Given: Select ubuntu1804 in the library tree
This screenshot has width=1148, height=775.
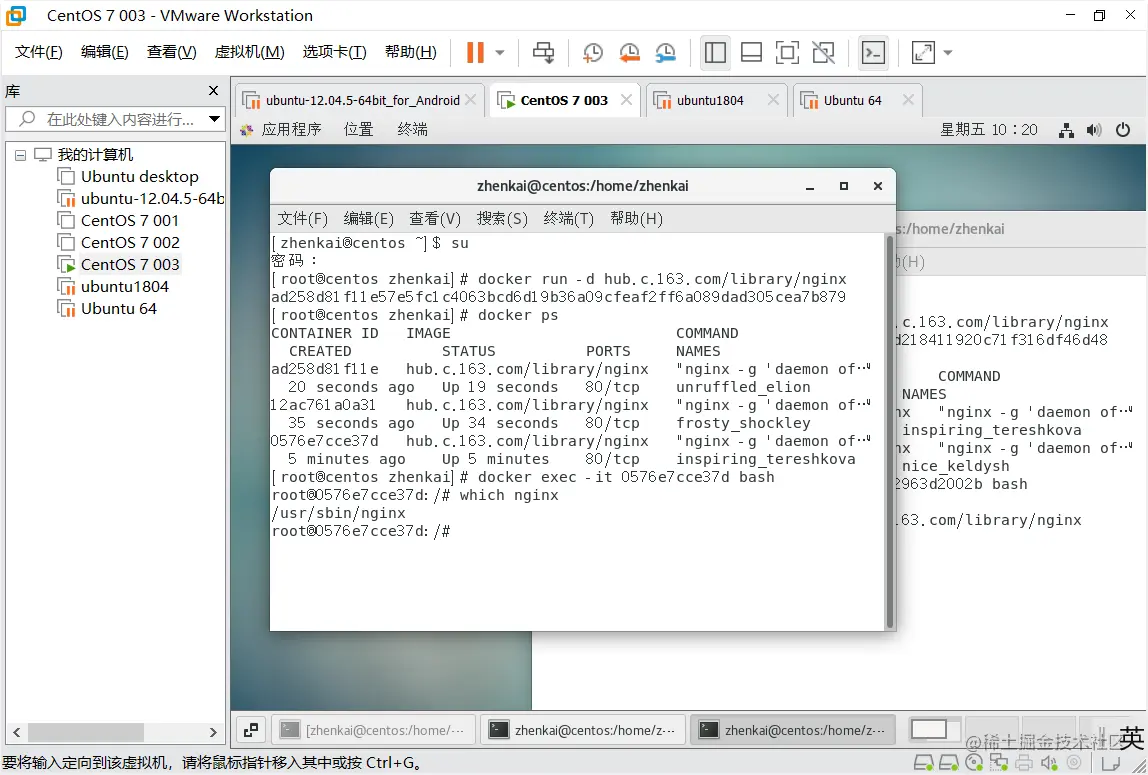Looking at the screenshot, I should (x=113, y=286).
